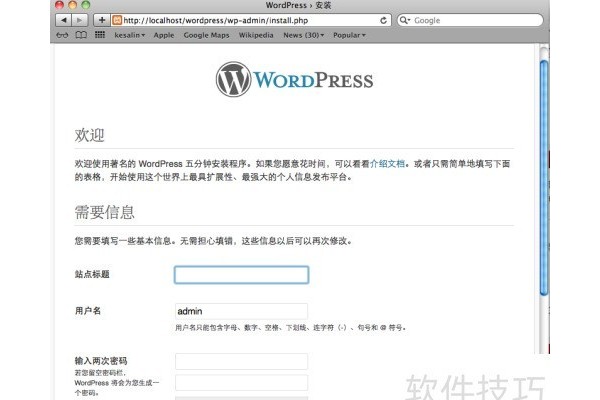The width and height of the screenshot is (600, 400).
Task: Expand the Popular bookmarks folder
Action: click(x=349, y=35)
